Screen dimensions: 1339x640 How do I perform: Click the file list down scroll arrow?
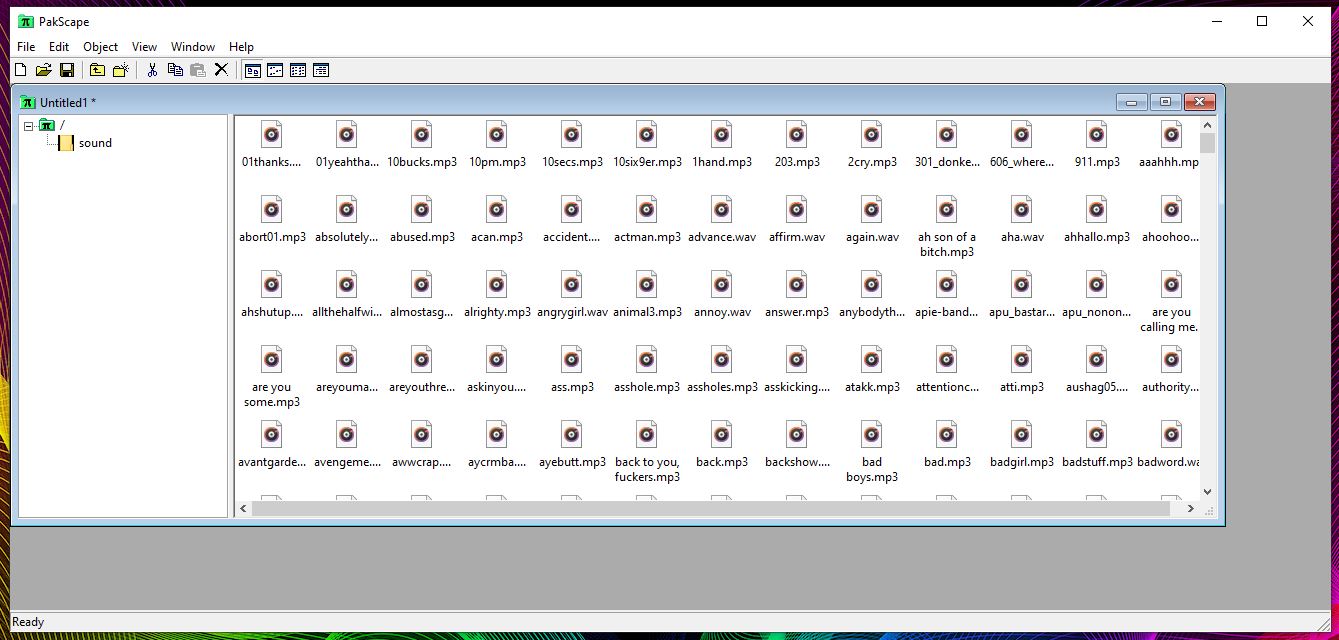(x=1207, y=491)
